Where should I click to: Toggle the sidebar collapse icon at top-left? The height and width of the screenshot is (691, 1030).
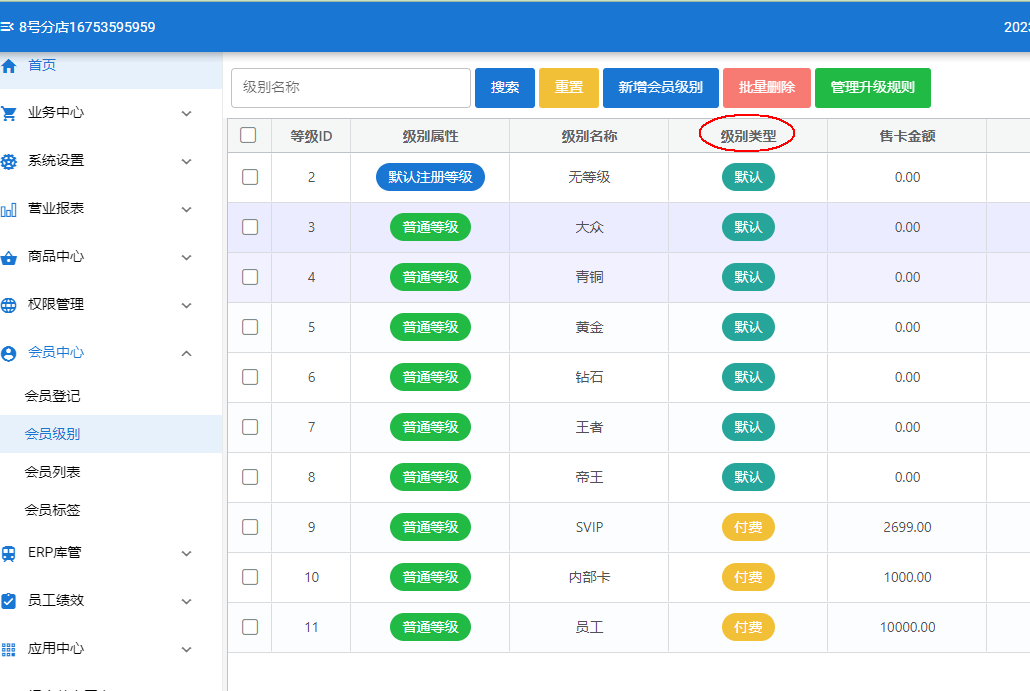[x=7, y=27]
